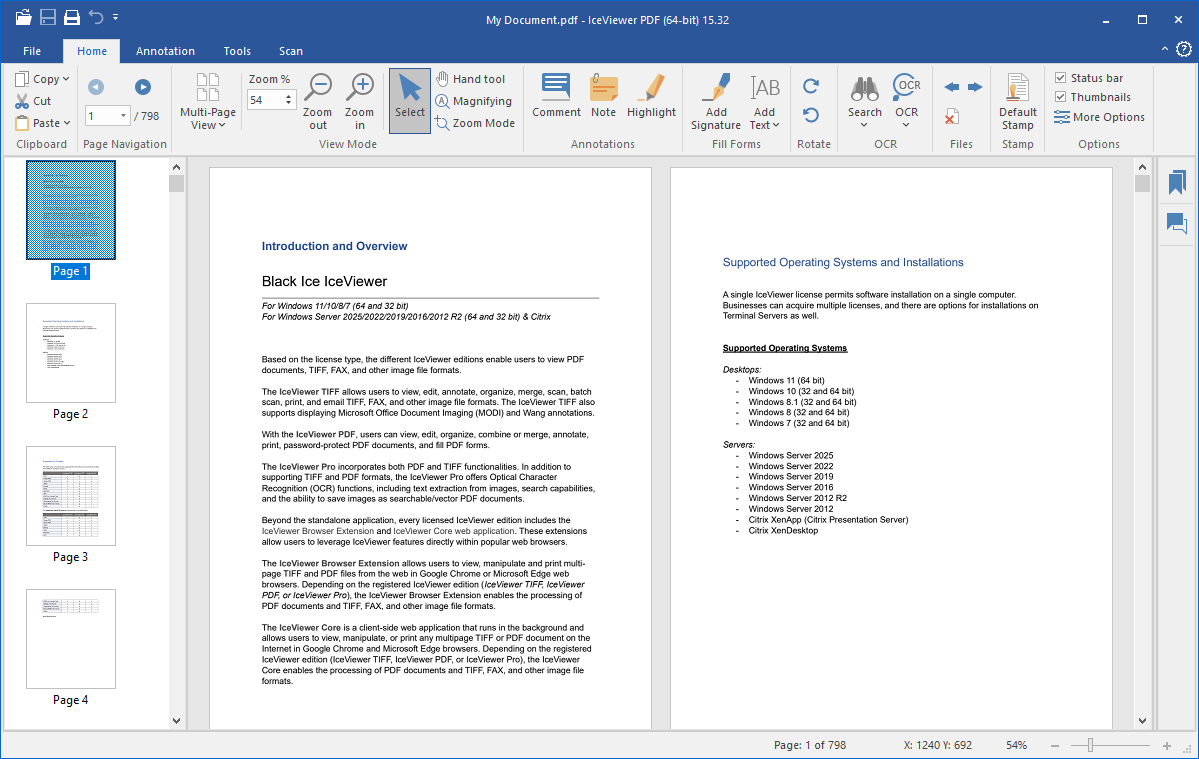1199x759 pixels.
Task: Open the Tools ribbon tab
Action: pos(237,50)
